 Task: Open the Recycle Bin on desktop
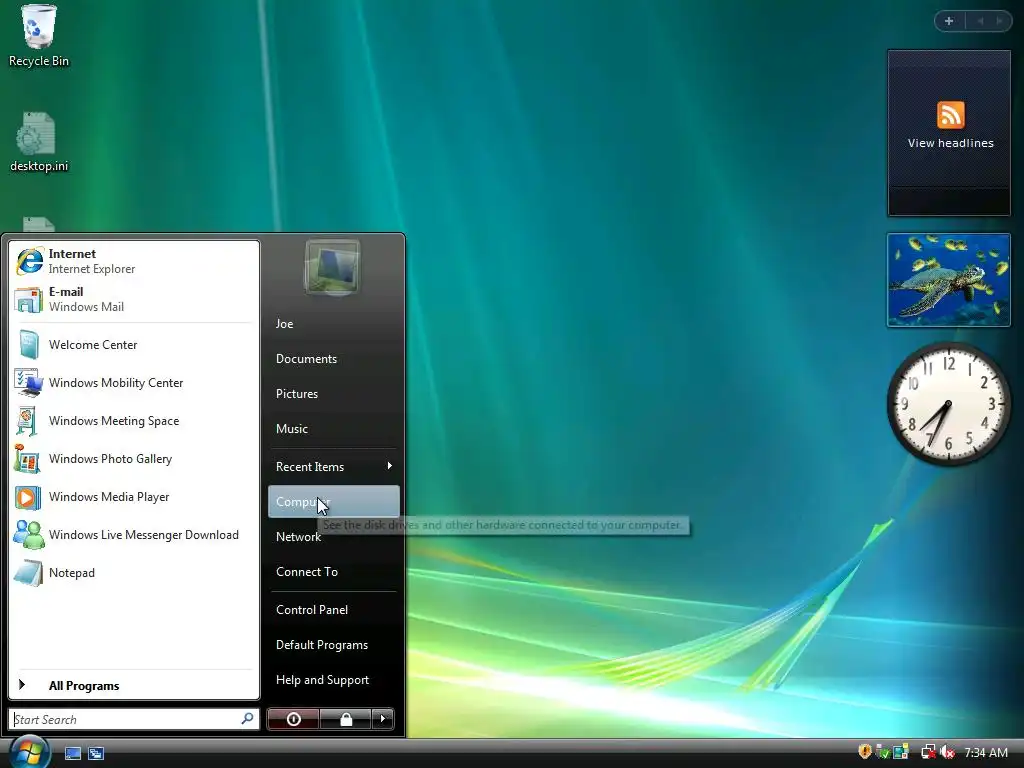pyautogui.click(x=39, y=36)
